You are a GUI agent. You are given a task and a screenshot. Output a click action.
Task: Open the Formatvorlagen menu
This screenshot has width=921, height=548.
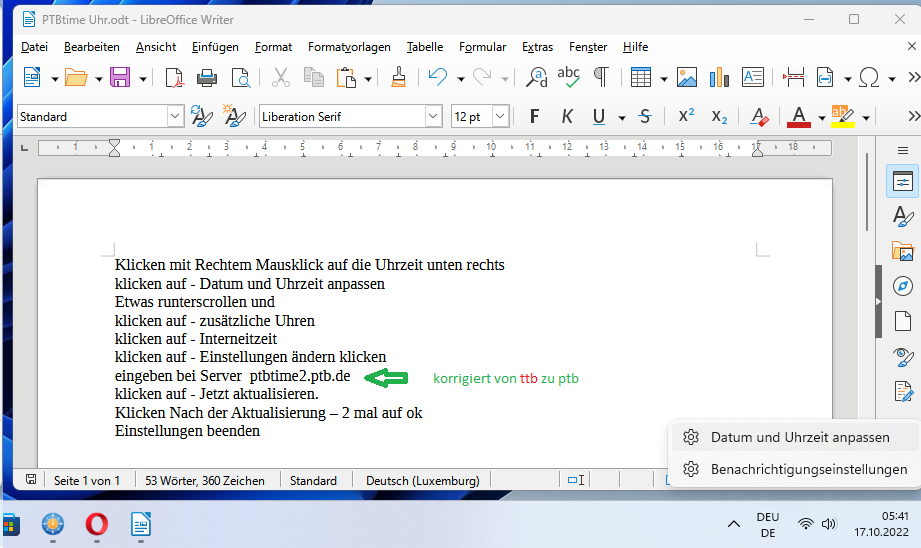[x=349, y=47]
